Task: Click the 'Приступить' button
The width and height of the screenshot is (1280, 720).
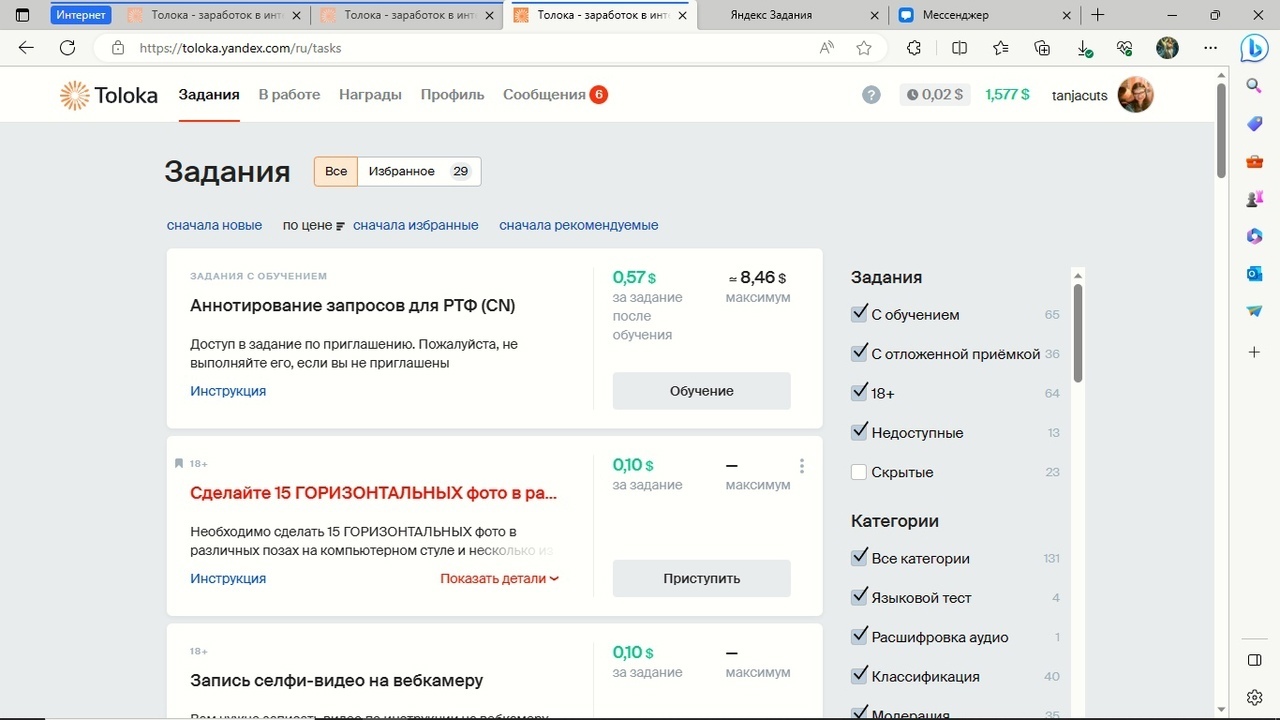Action: coord(701,578)
